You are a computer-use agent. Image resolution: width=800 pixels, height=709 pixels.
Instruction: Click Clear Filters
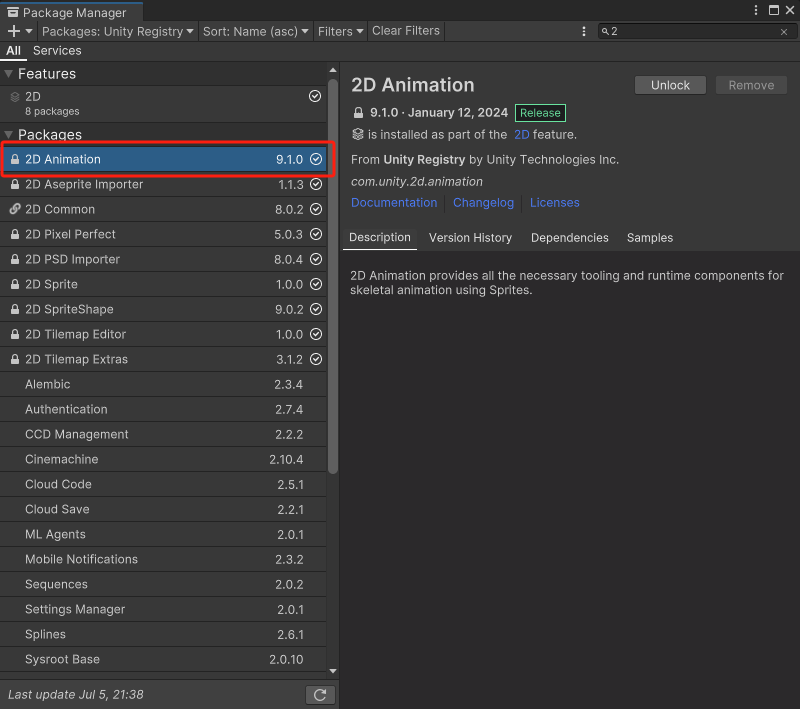pos(406,31)
